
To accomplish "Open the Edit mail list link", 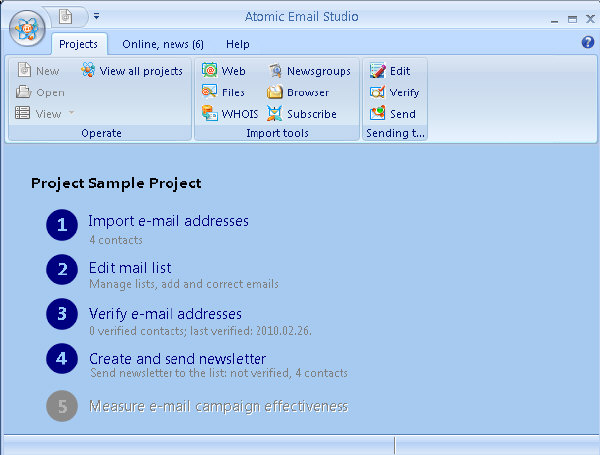I will [130, 268].
